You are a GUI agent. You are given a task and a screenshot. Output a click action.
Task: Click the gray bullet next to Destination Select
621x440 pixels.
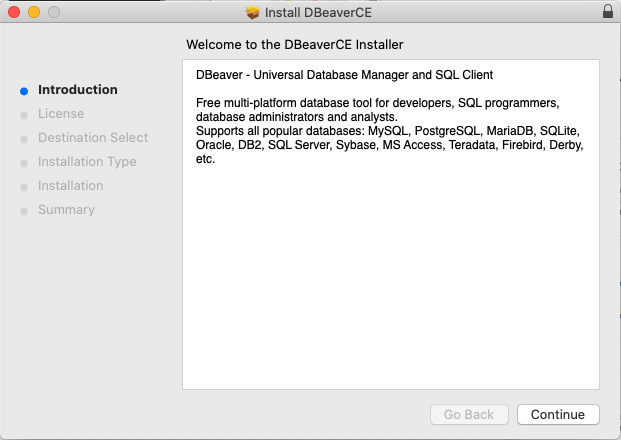pos(24,139)
